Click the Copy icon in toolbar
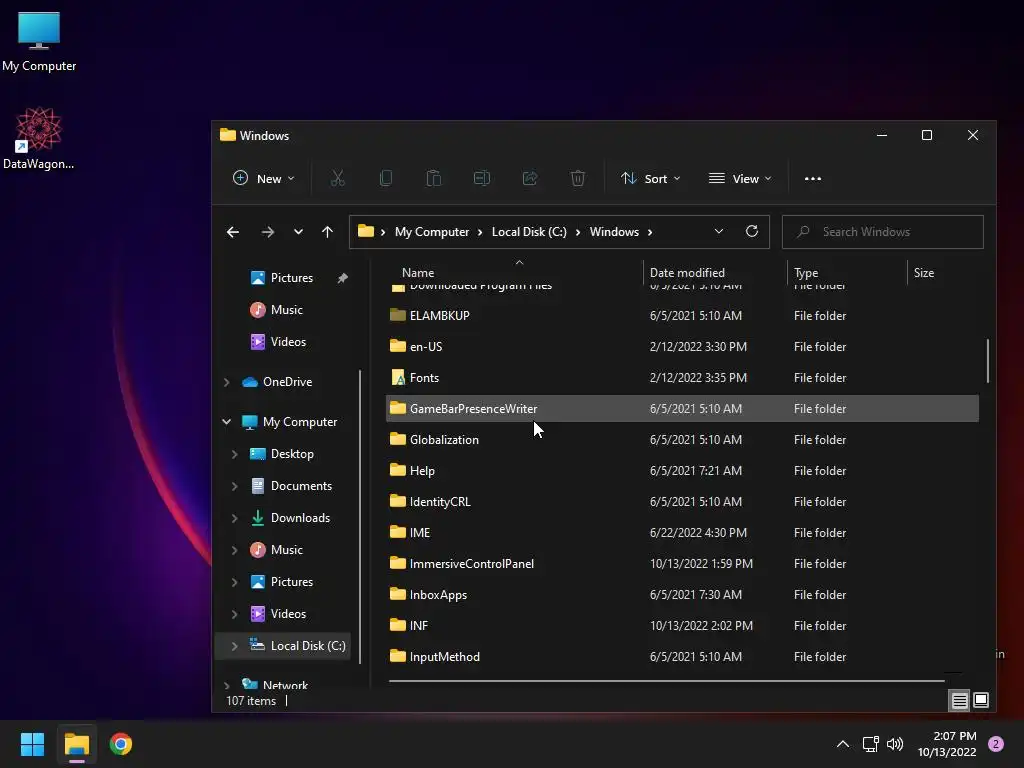The height and width of the screenshot is (768, 1024). pos(386,178)
